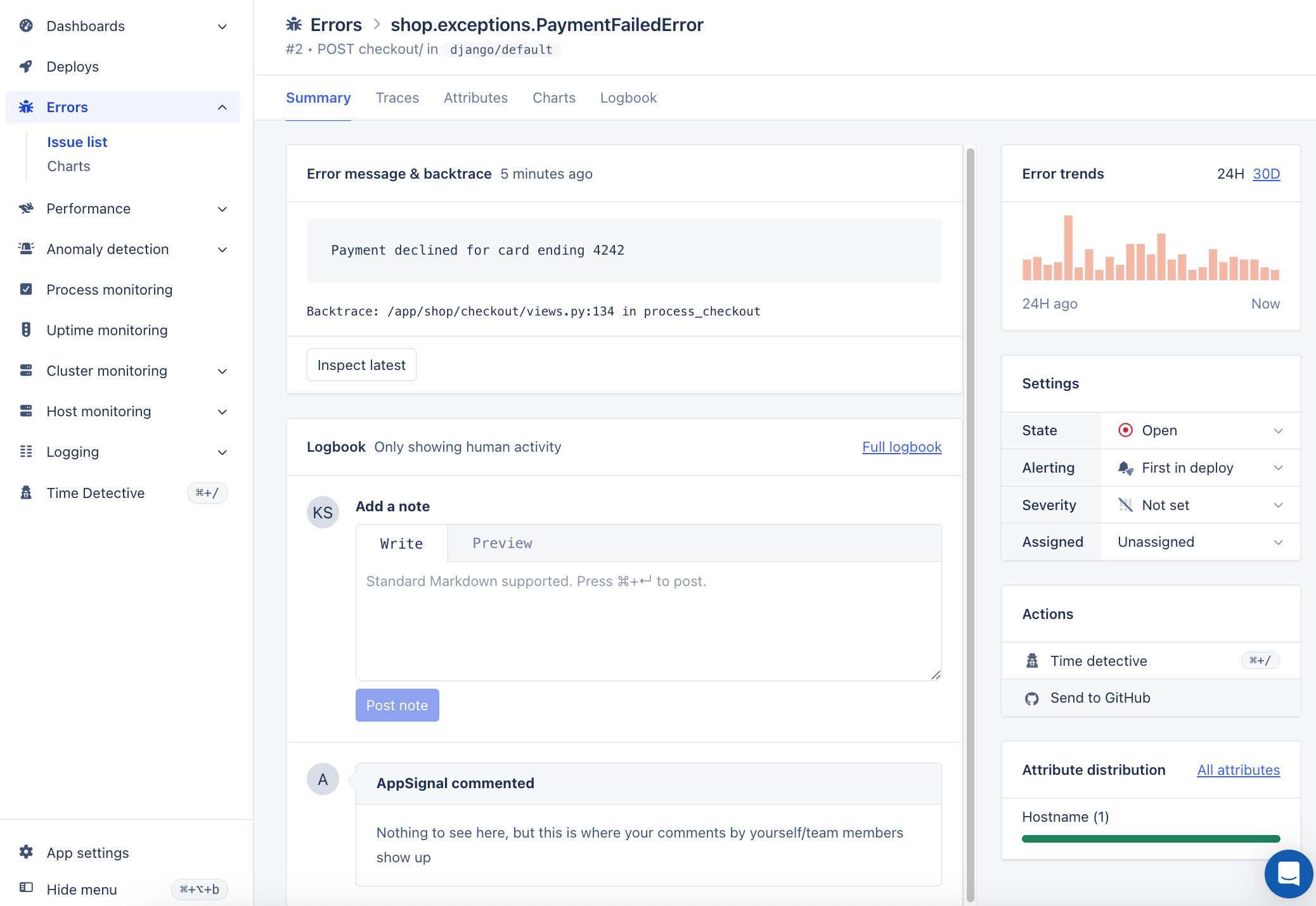Select the Write tab in note editor
Viewport: 1316px width, 906px height.
point(401,543)
